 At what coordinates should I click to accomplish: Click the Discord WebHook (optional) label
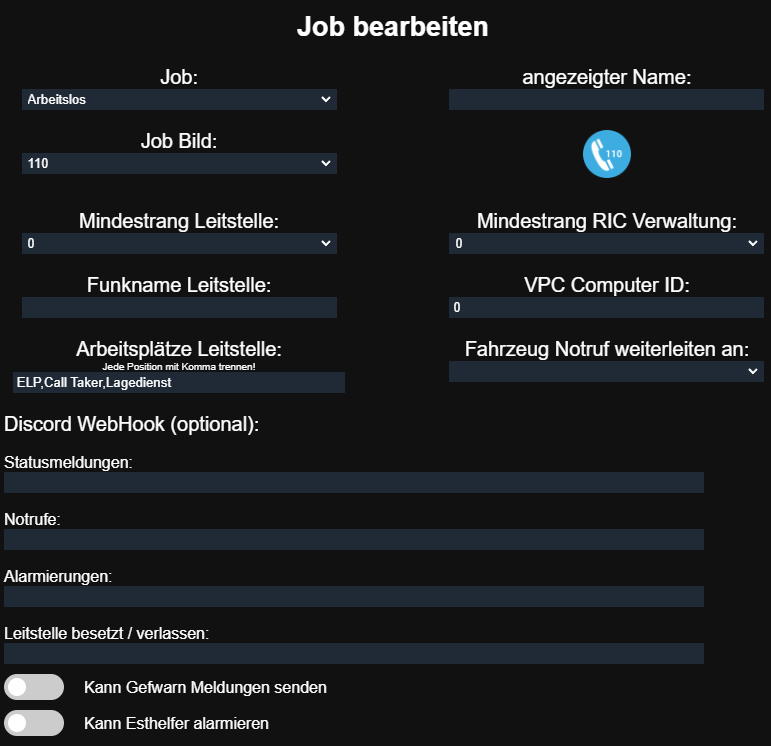pyautogui.click(x=132, y=424)
